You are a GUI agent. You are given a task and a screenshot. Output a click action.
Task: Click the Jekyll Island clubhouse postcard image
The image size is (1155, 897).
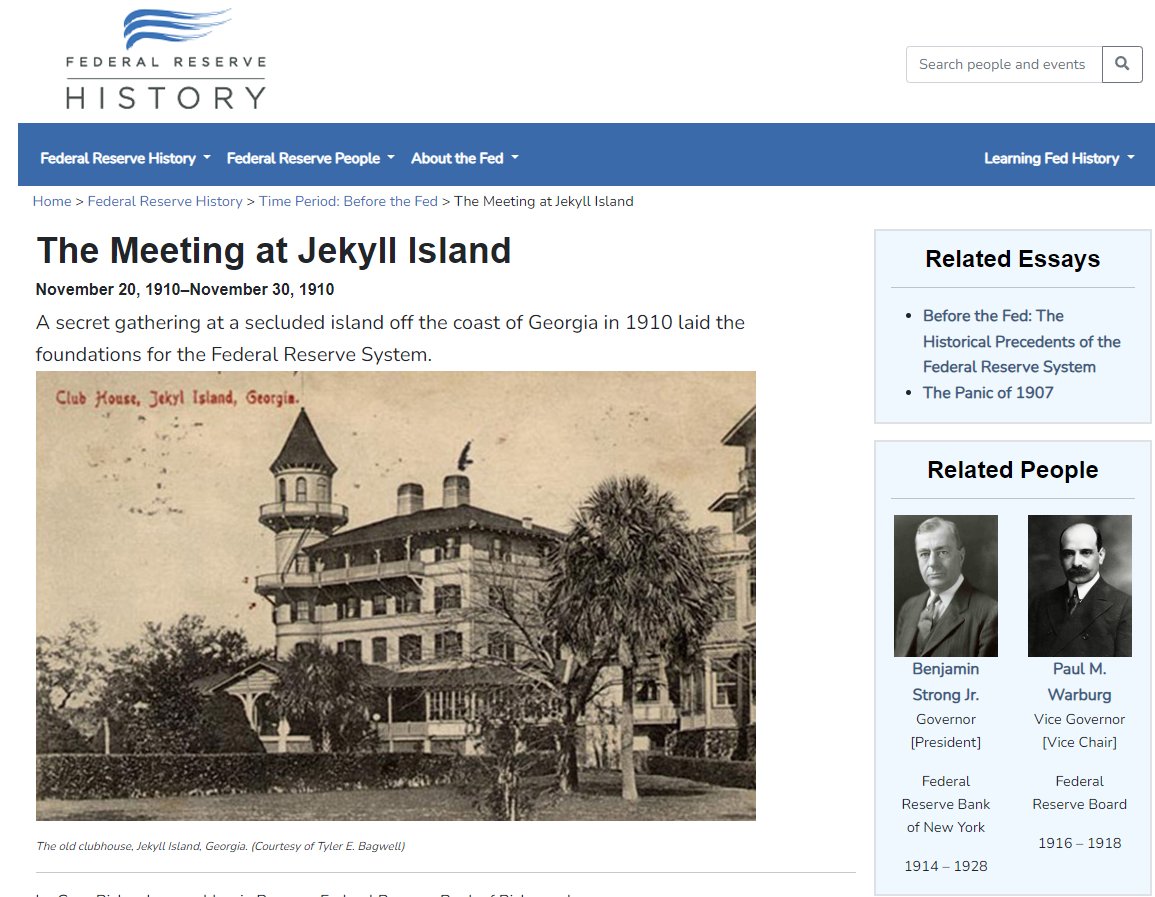[x=396, y=596]
